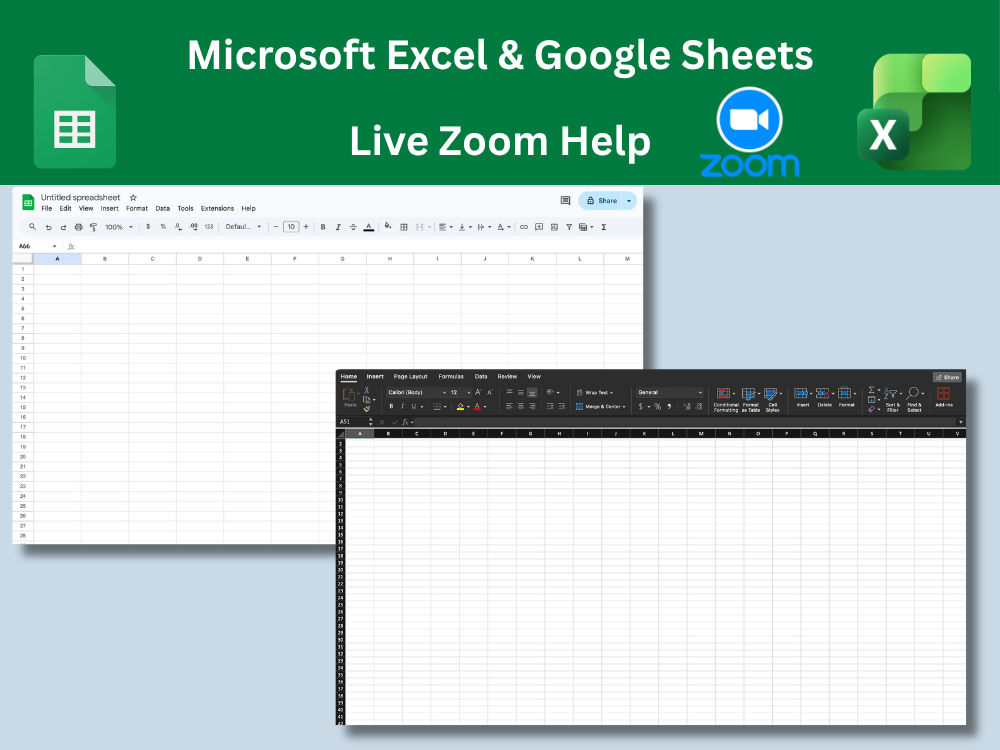Click the create filter funnel icon in Sheets

(569, 227)
